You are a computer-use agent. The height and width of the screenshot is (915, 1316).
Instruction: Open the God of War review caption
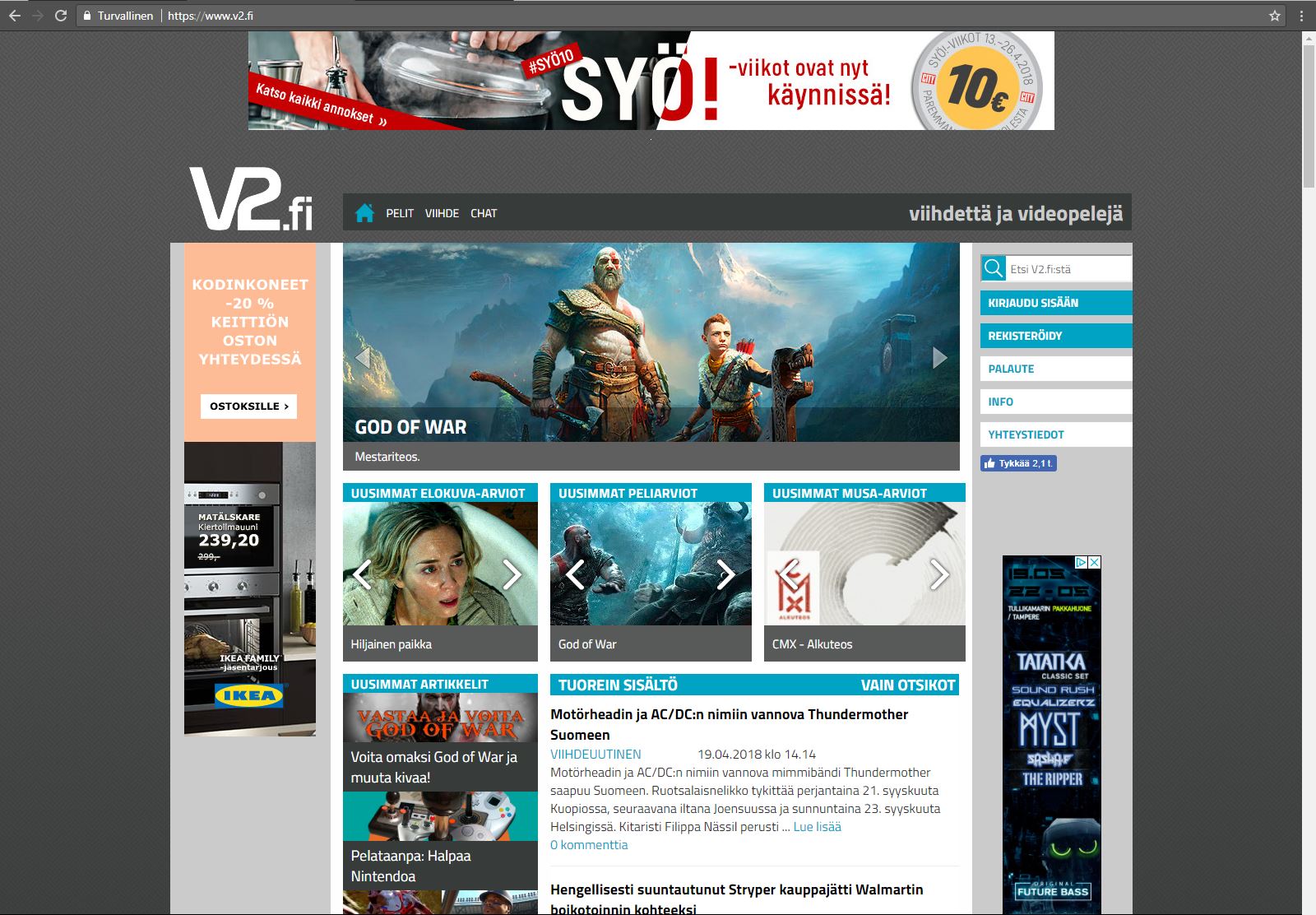click(x=587, y=644)
